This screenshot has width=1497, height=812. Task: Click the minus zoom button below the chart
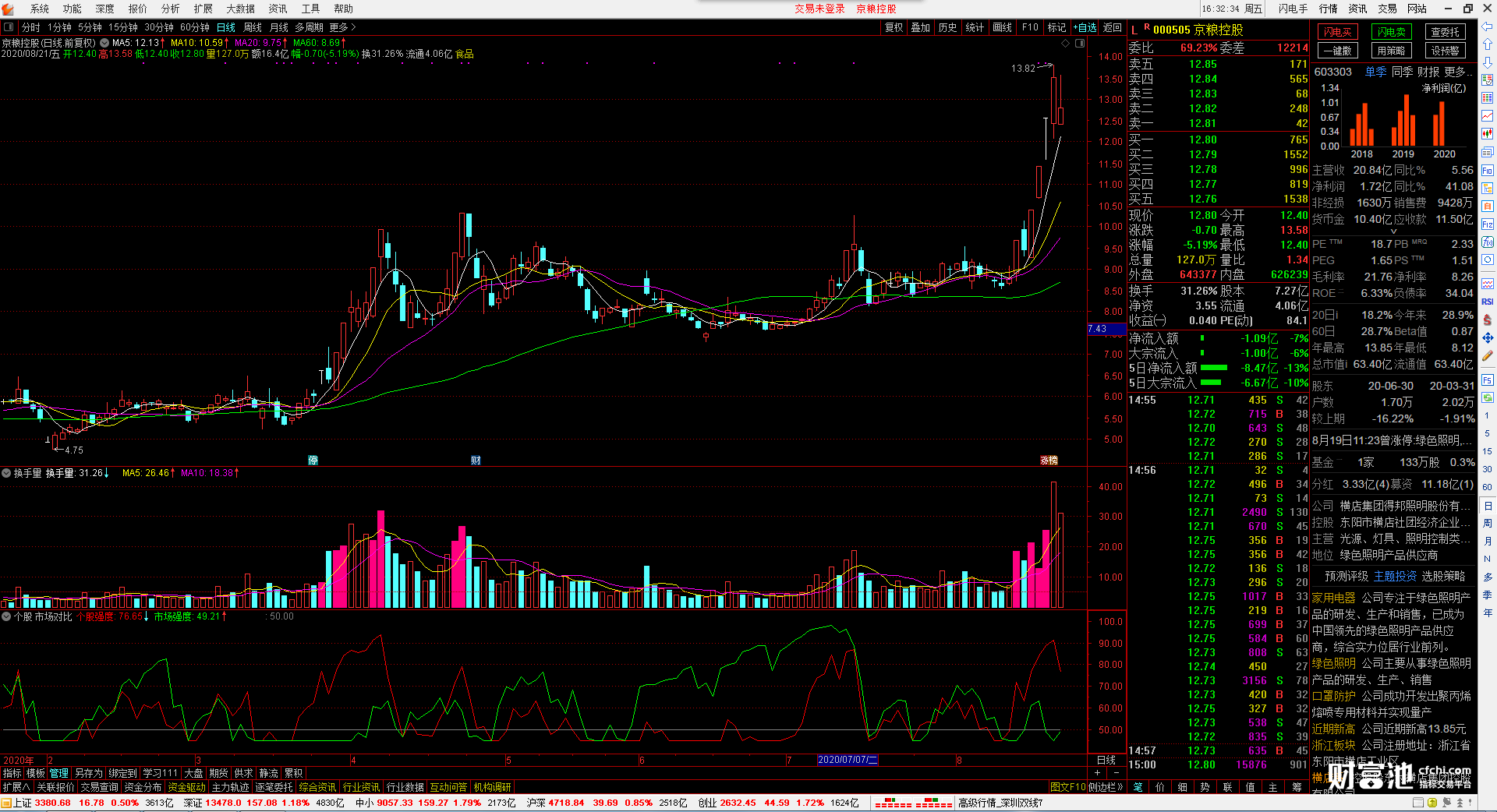tap(1116, 772)
